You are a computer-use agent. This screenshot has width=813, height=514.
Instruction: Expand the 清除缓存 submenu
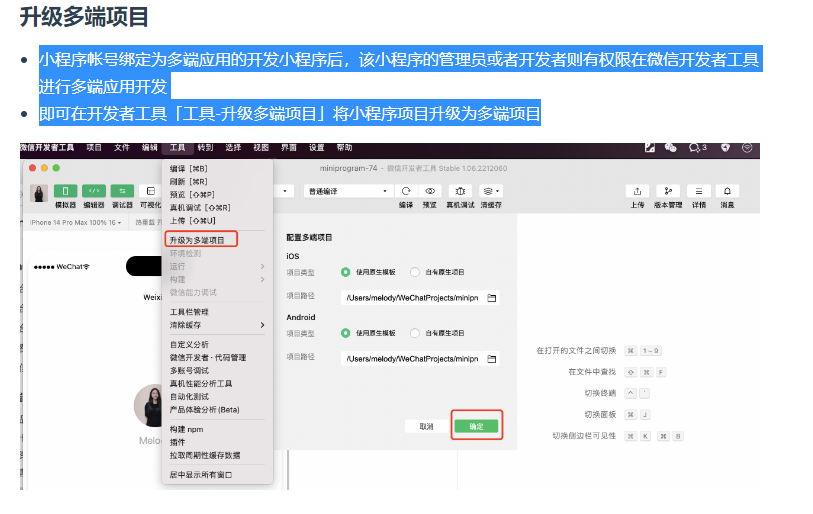(x=217, y=325)
